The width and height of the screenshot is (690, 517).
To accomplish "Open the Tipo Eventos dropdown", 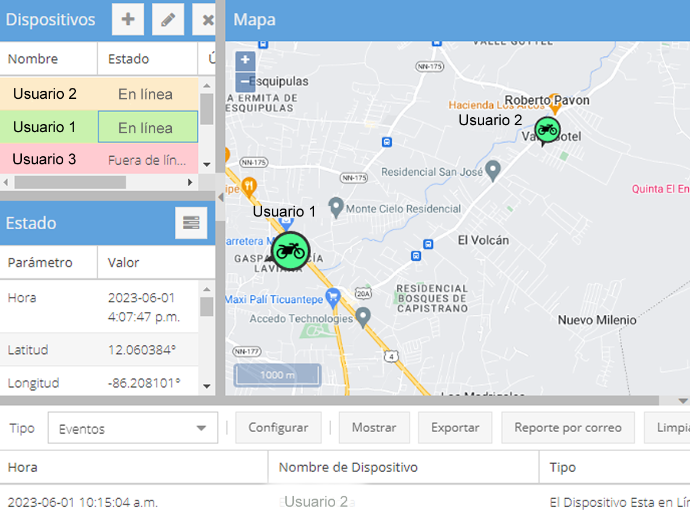I will click(132, 428).
